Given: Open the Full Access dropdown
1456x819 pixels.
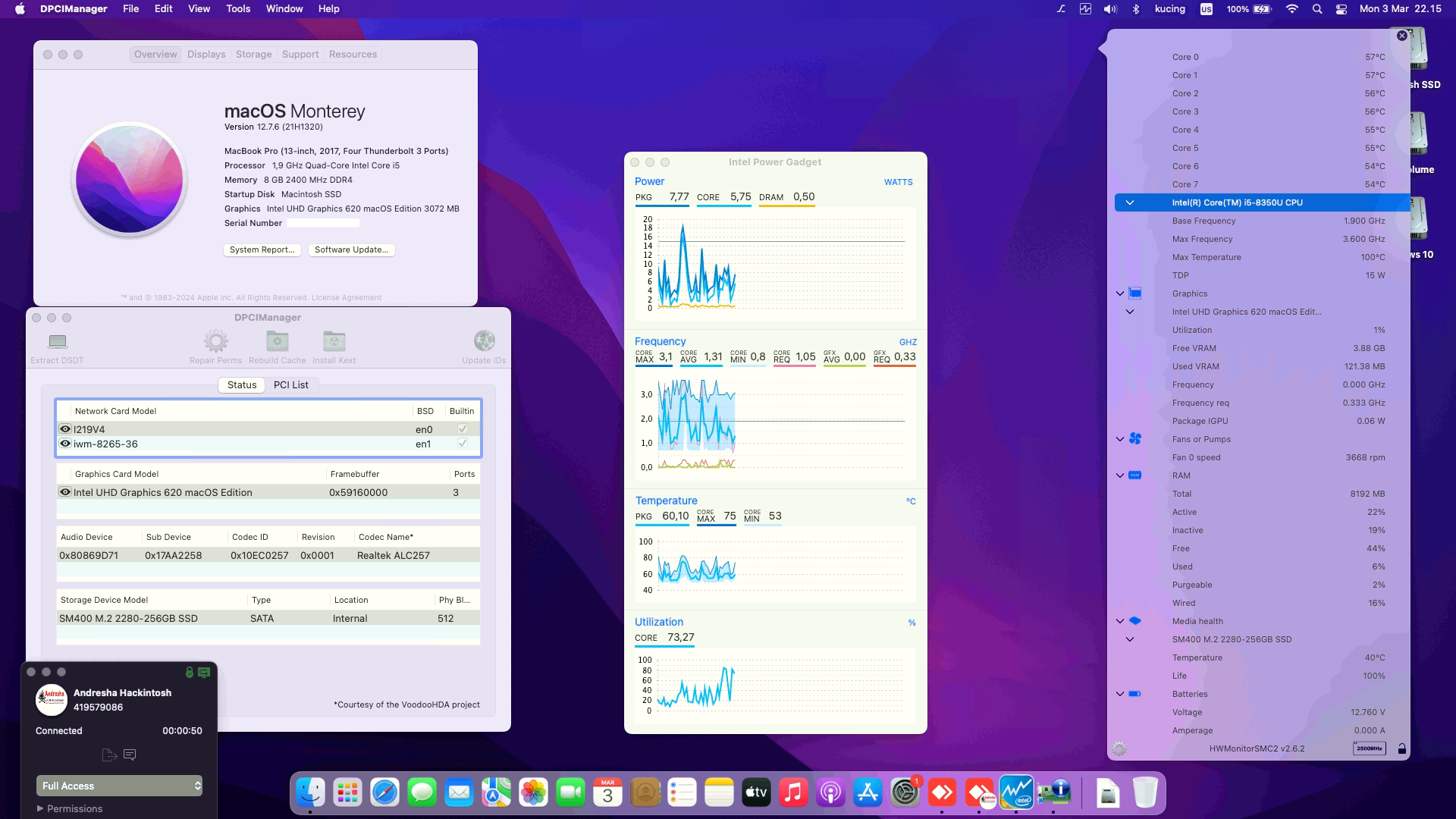Looking at the screenshot, I should (x=119, y=786).
